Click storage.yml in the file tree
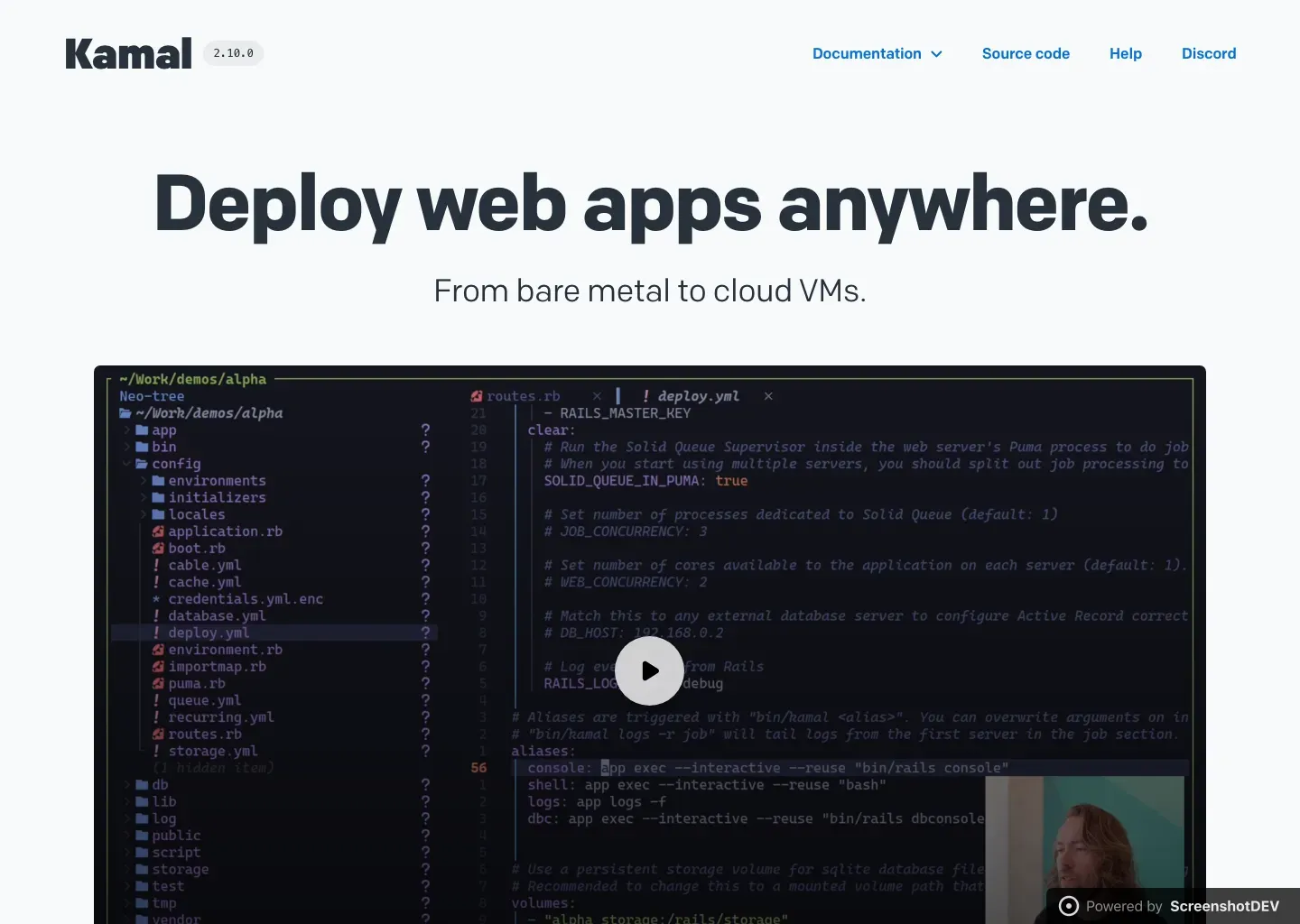Image resolution: width=1300 pixels, height=924 pixels. (212, 752)
